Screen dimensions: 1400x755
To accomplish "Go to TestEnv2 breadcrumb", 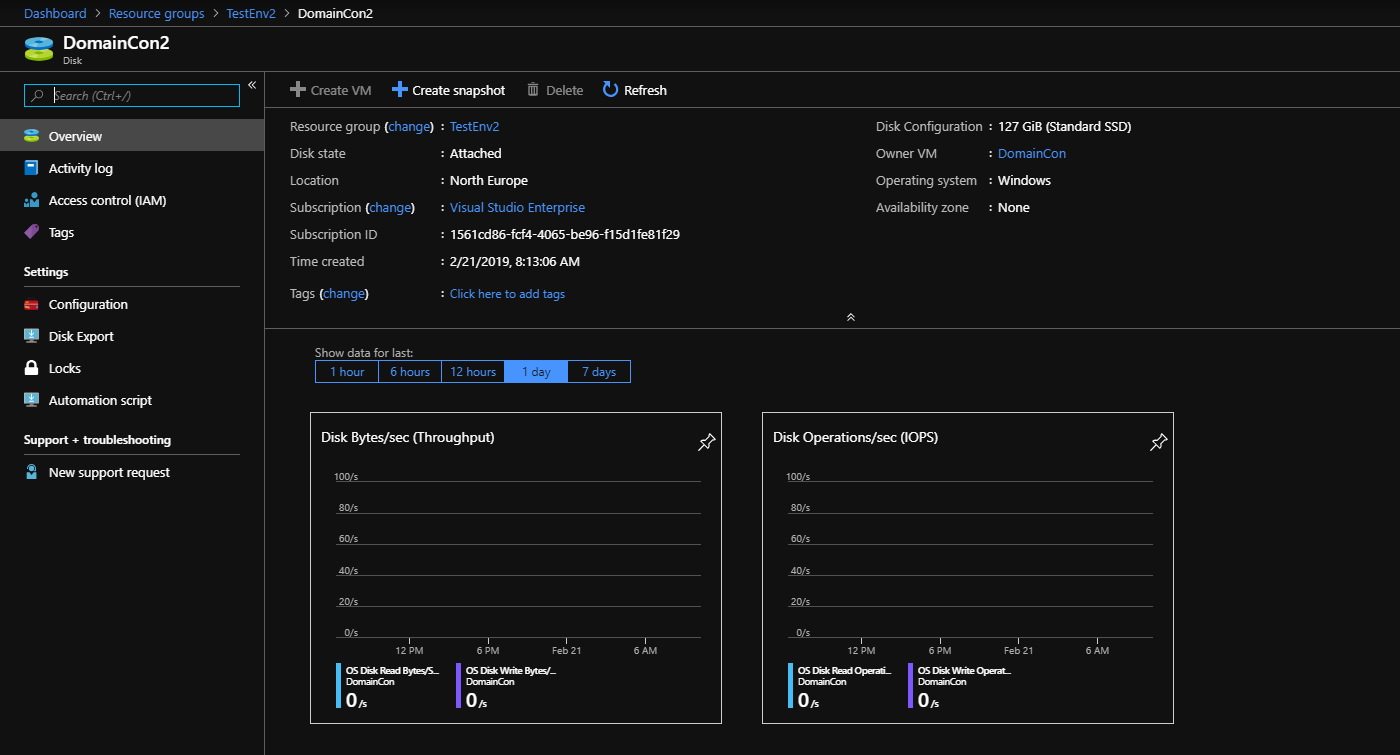I will (251, 13).
